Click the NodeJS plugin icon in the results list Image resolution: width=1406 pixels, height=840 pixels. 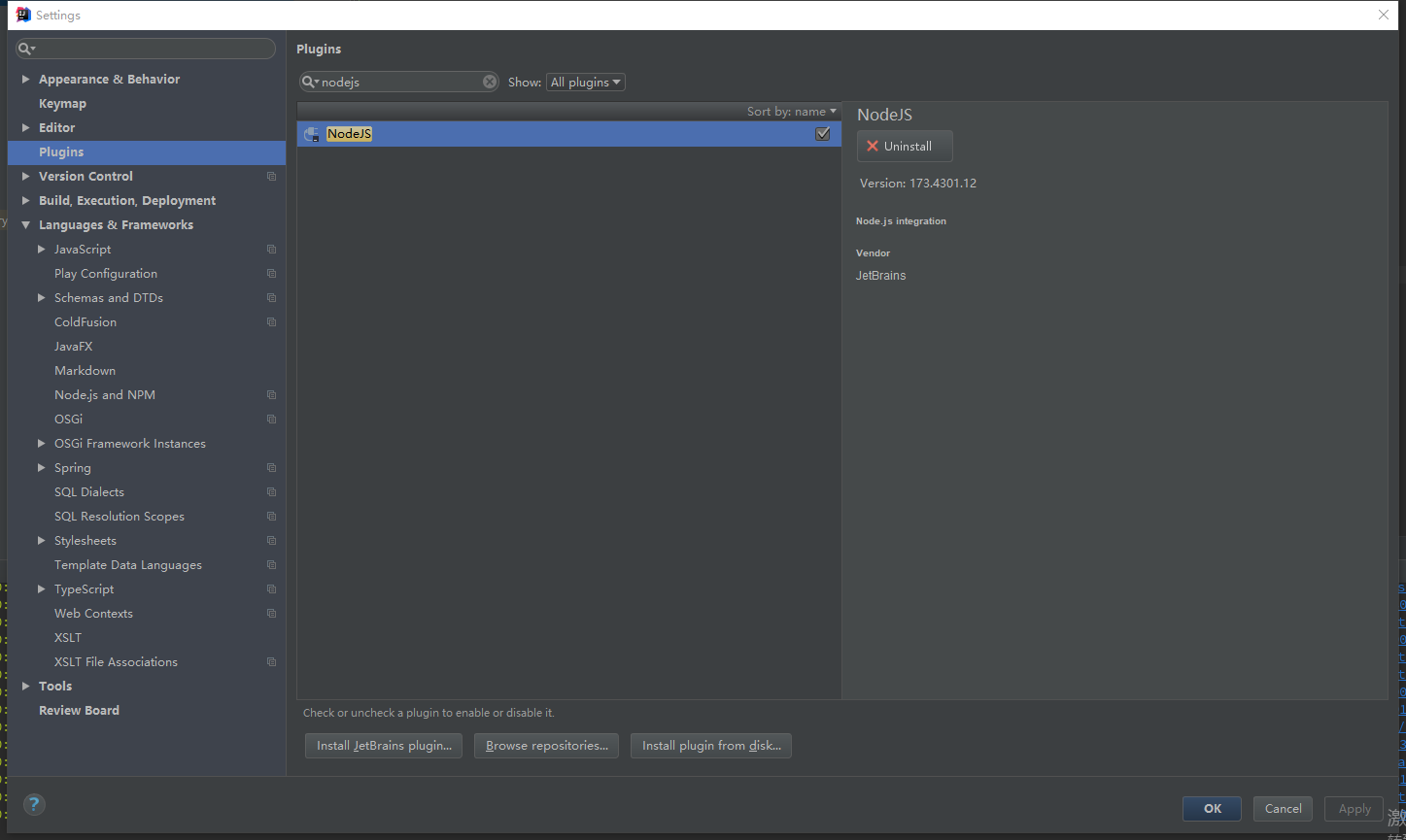tap(311, 133)
